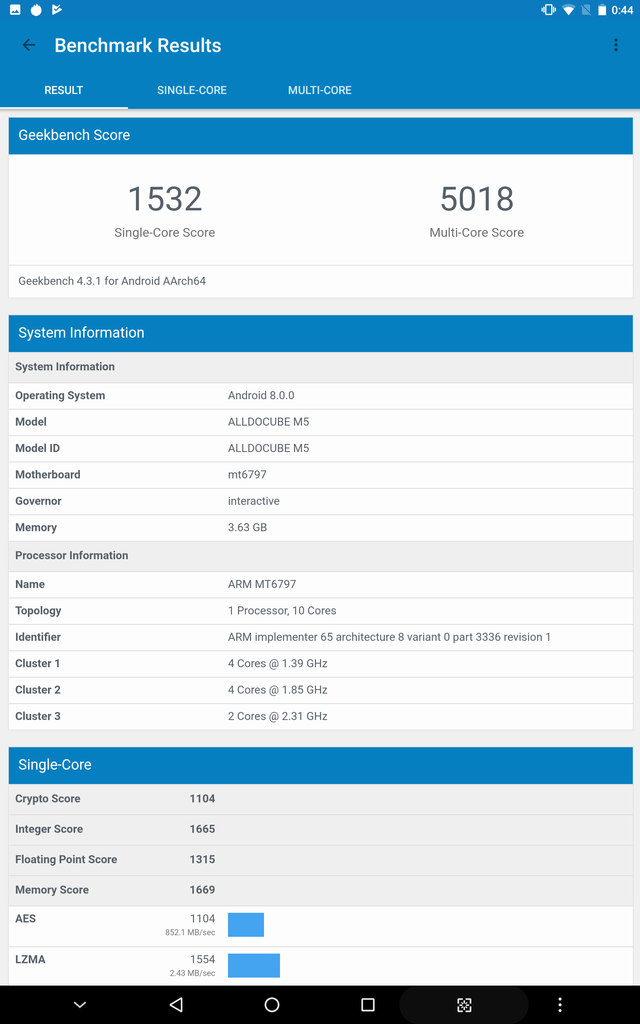Tap the Wi-Fi icon in status bar
Screen dimensions: 640x1024
(568, 10)
